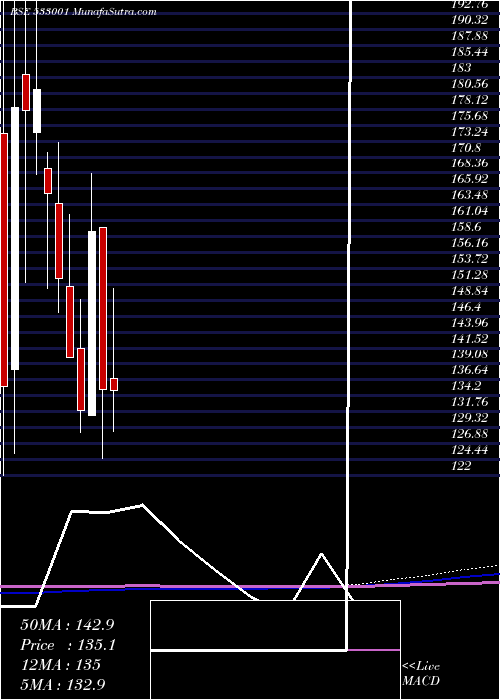Click the red candlestick topping near 183
Image resolution: width=500 pixels, height=700 pixels.
point(26,92)
